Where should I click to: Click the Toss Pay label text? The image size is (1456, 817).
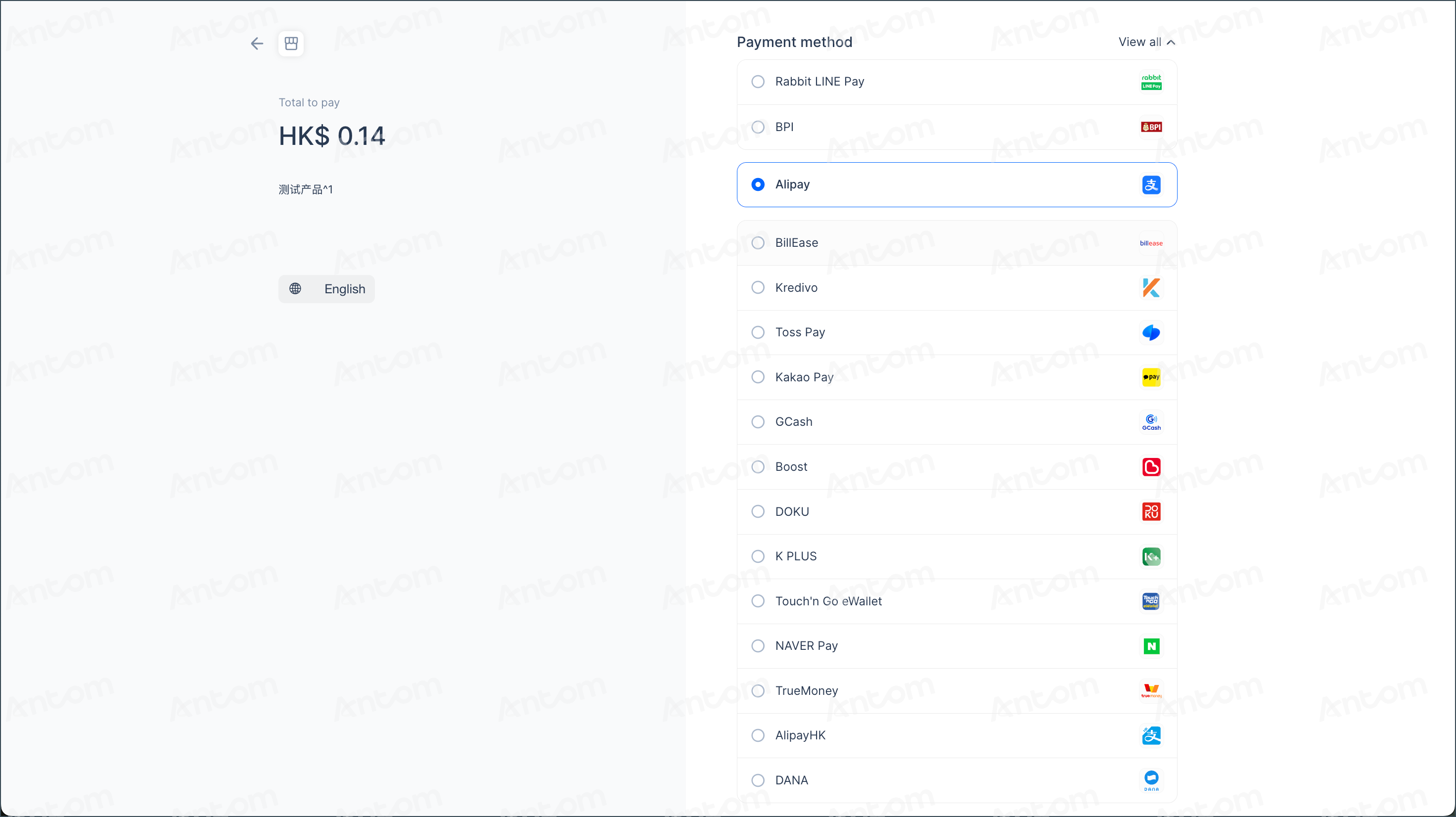(x=800, y=332)
